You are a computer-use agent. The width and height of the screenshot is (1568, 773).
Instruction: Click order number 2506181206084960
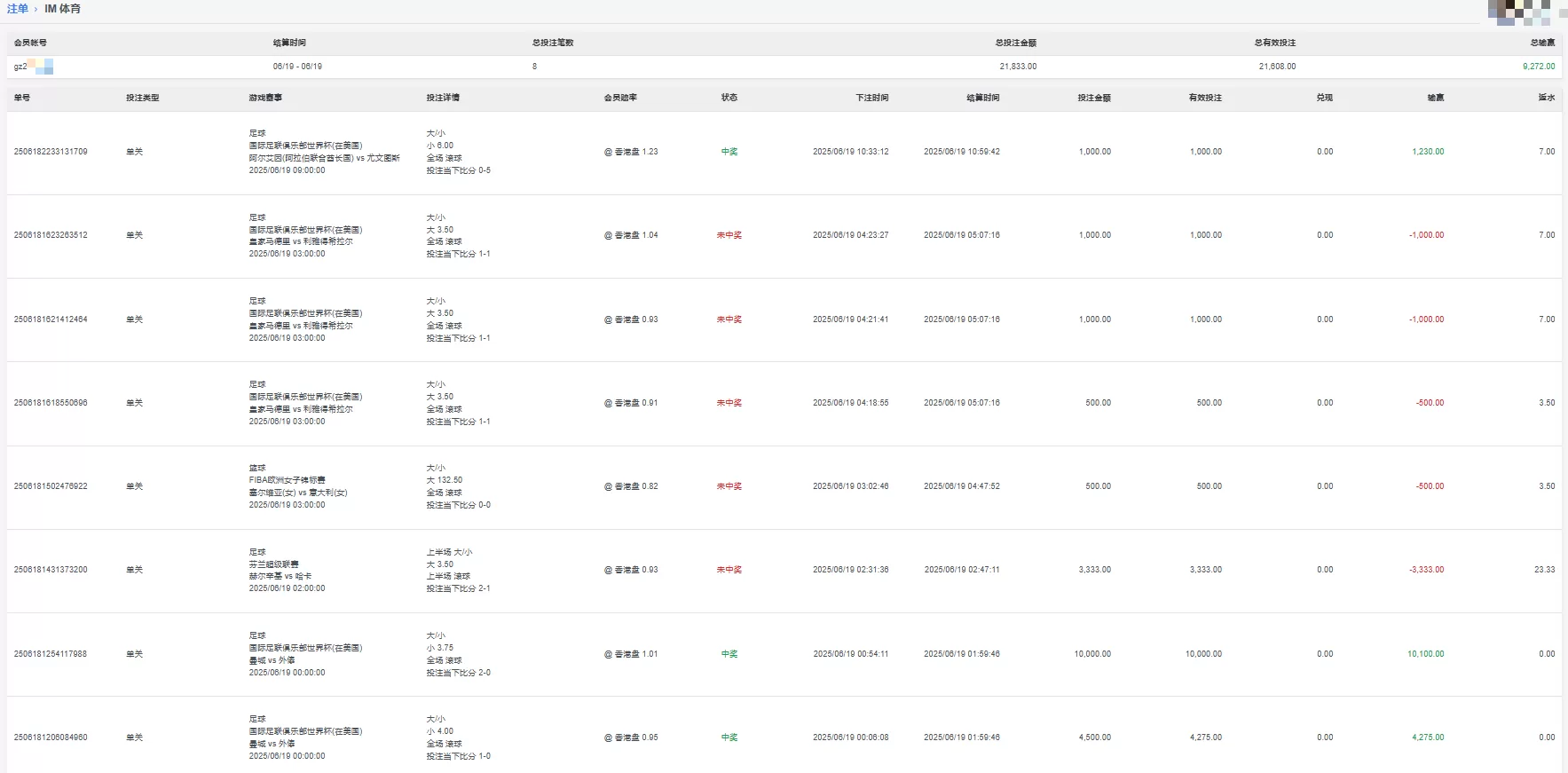[x=51, y=738]
